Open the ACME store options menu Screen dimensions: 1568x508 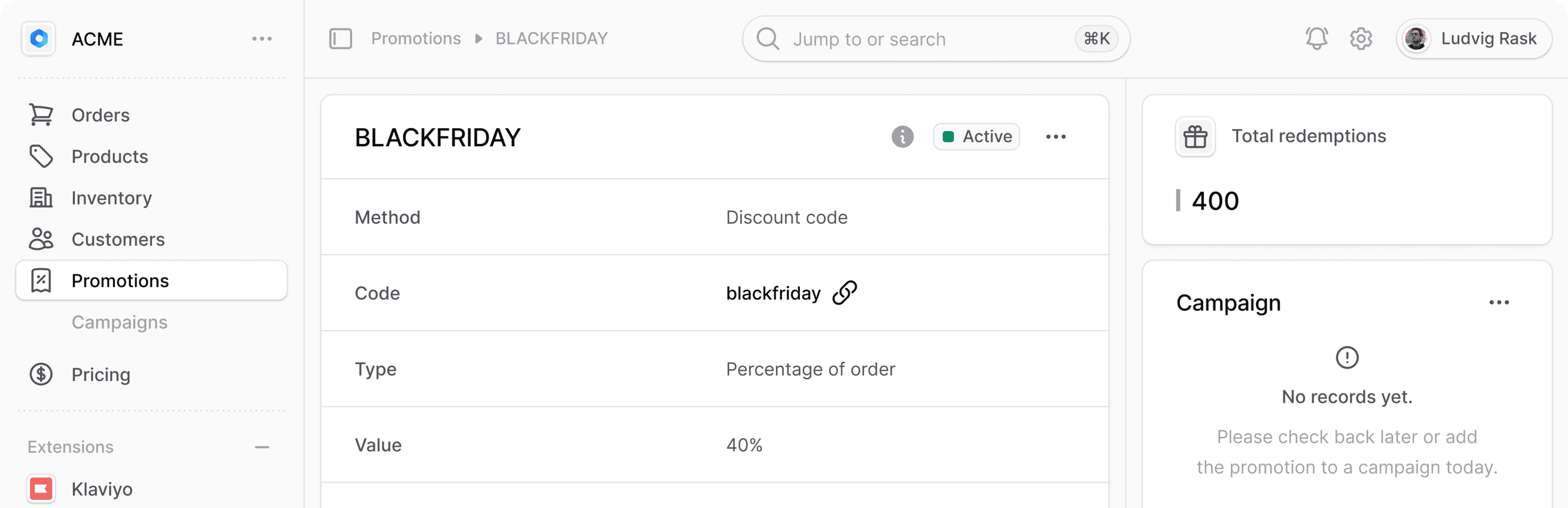[x=262, y=39]
